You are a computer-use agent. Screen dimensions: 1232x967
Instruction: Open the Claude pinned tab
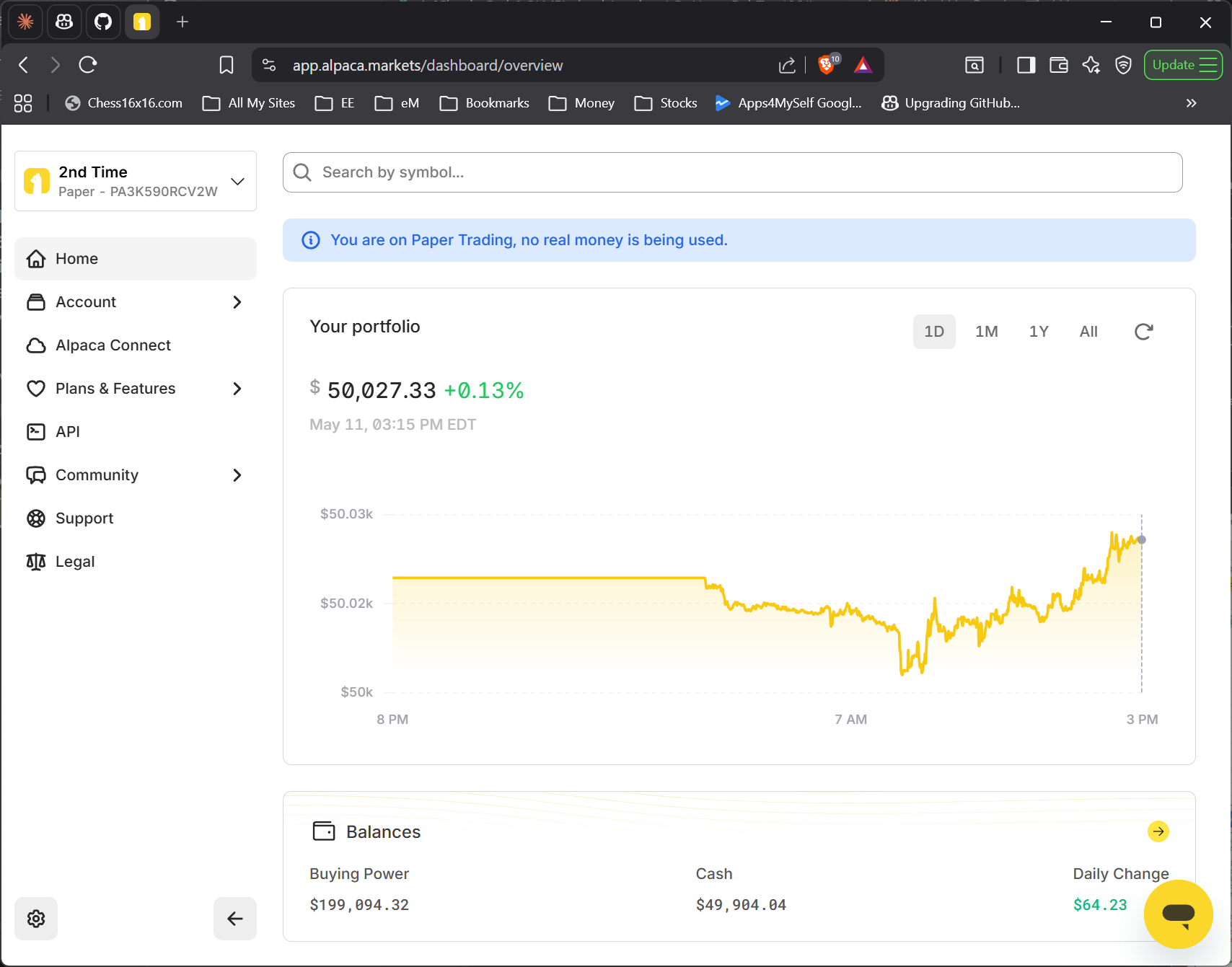tap(25, 22)
